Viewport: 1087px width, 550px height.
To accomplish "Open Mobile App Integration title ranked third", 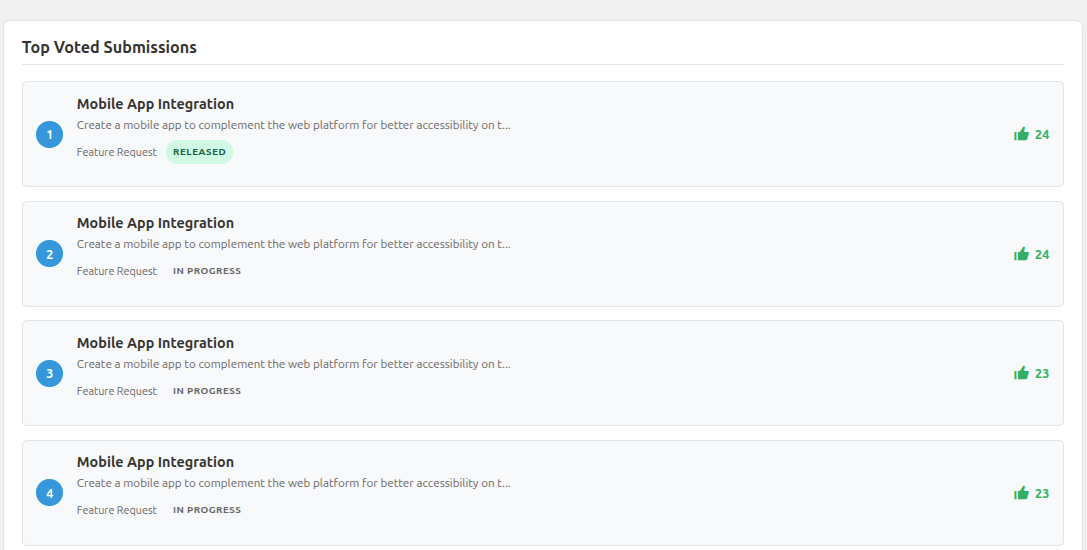I will (155, 343).
